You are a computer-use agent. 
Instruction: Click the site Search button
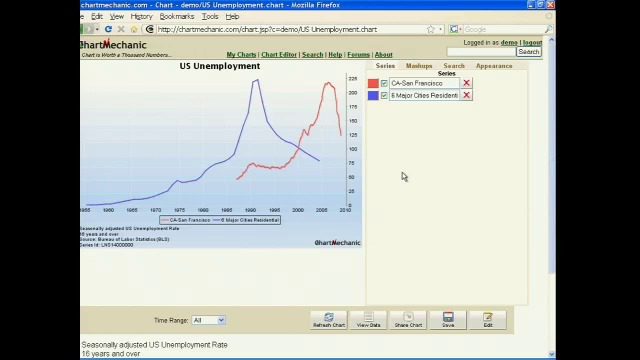529,52
